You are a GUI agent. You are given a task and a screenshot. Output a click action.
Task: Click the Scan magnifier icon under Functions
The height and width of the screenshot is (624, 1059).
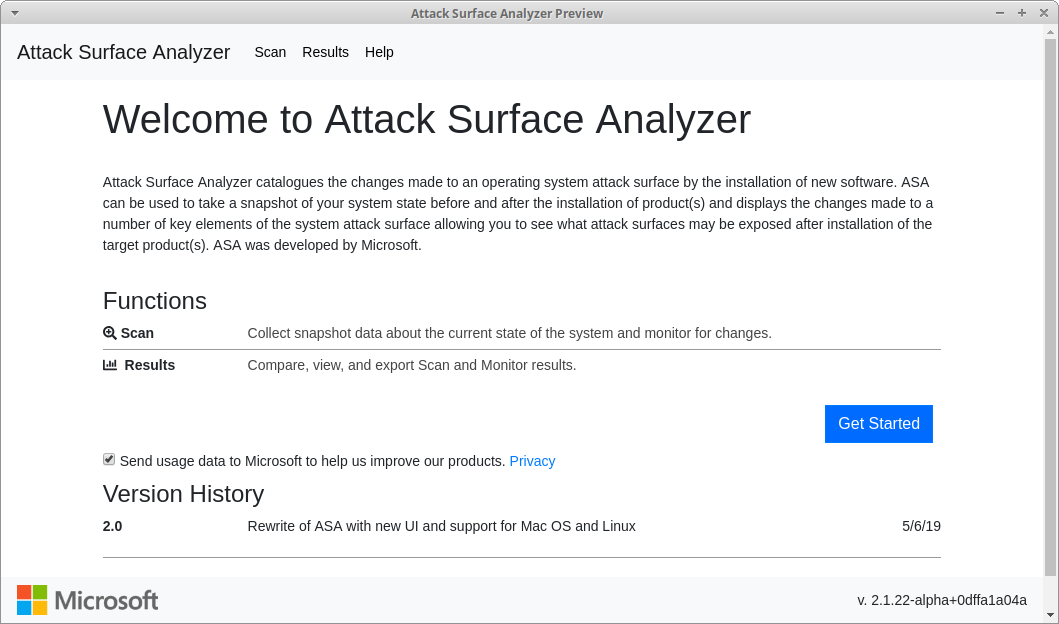click(x=110, y=333)
